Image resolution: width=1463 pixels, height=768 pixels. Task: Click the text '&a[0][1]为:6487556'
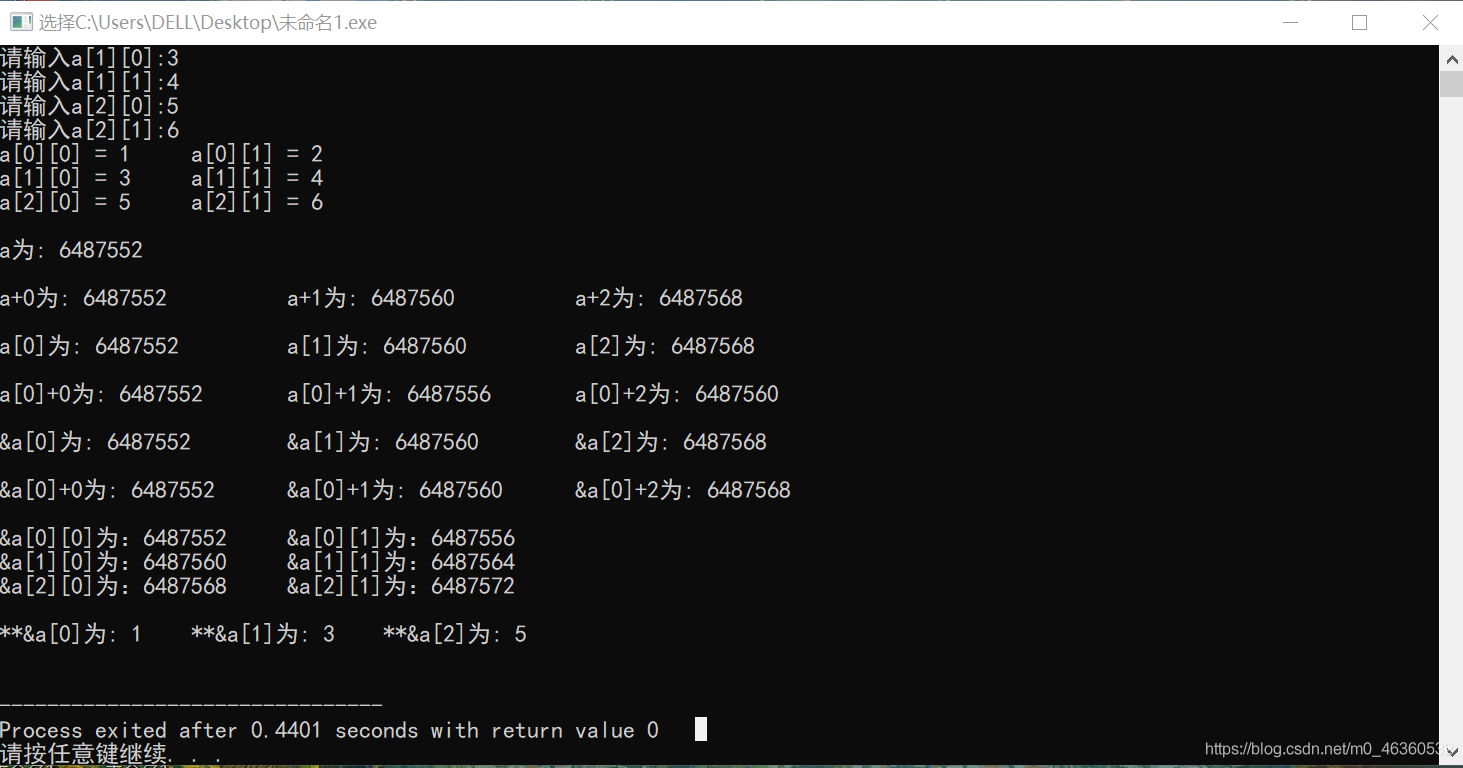(401, 538)
